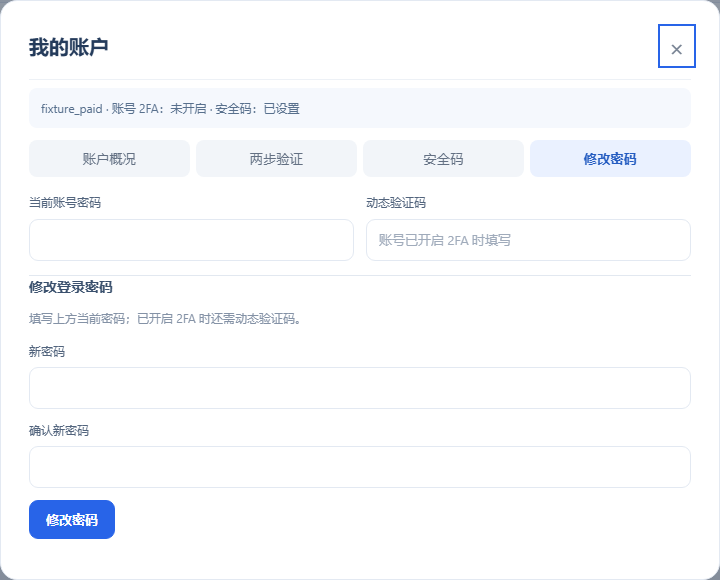Viewport: 720px width, 580px height.
Task: Switch to the 账户概况 tab
Action: (109, 159)
